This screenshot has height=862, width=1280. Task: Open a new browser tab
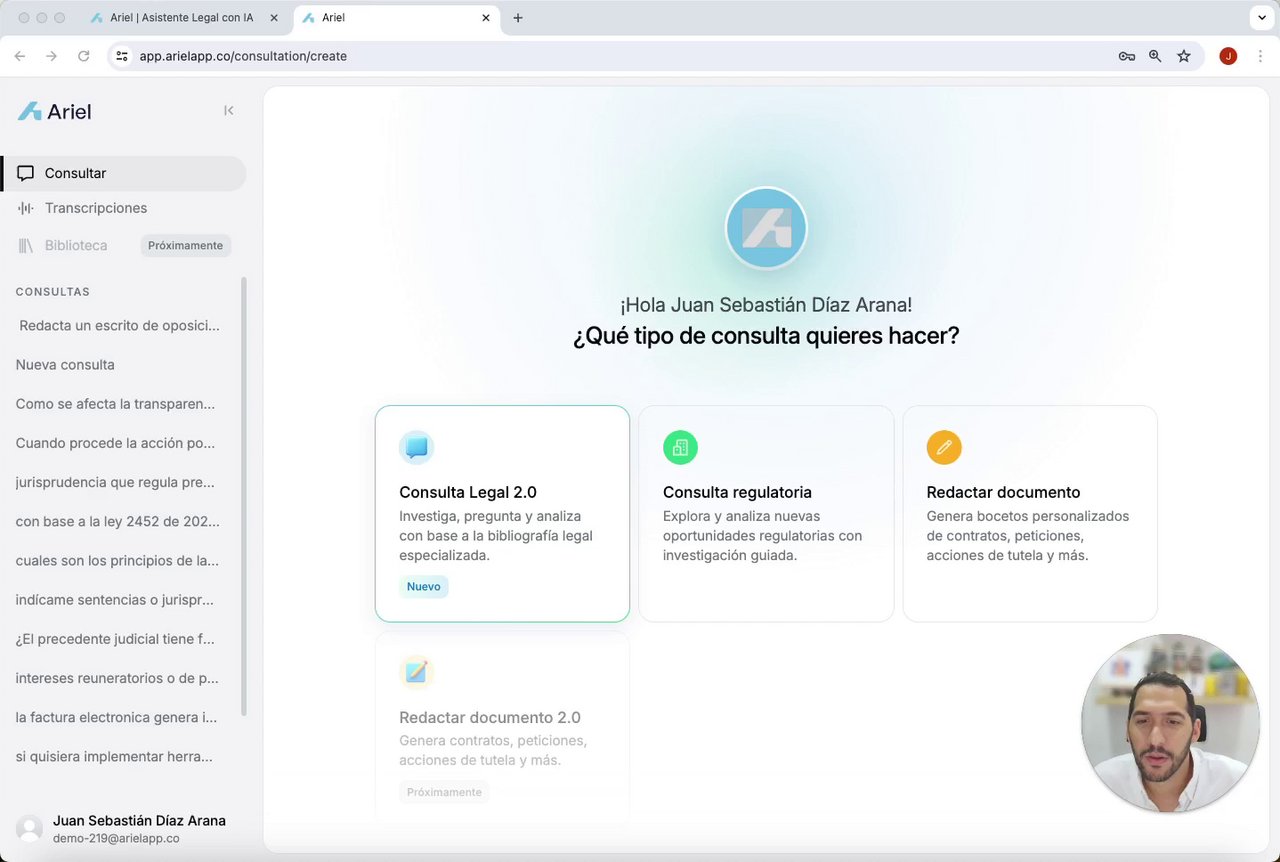coord(518,18)
